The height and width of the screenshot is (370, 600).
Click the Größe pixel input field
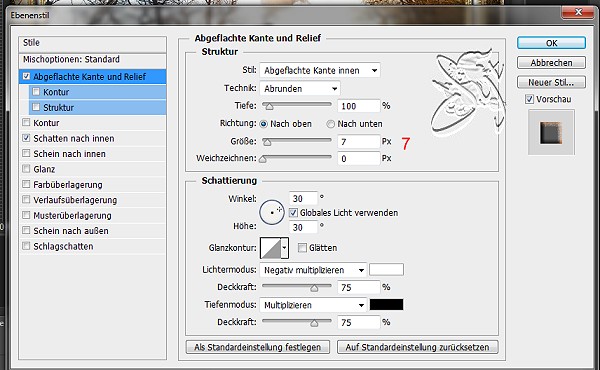[359, 142]
